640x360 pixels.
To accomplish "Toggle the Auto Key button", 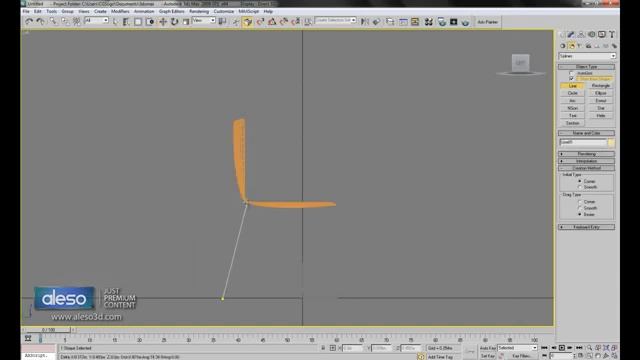I will [487, 348].
